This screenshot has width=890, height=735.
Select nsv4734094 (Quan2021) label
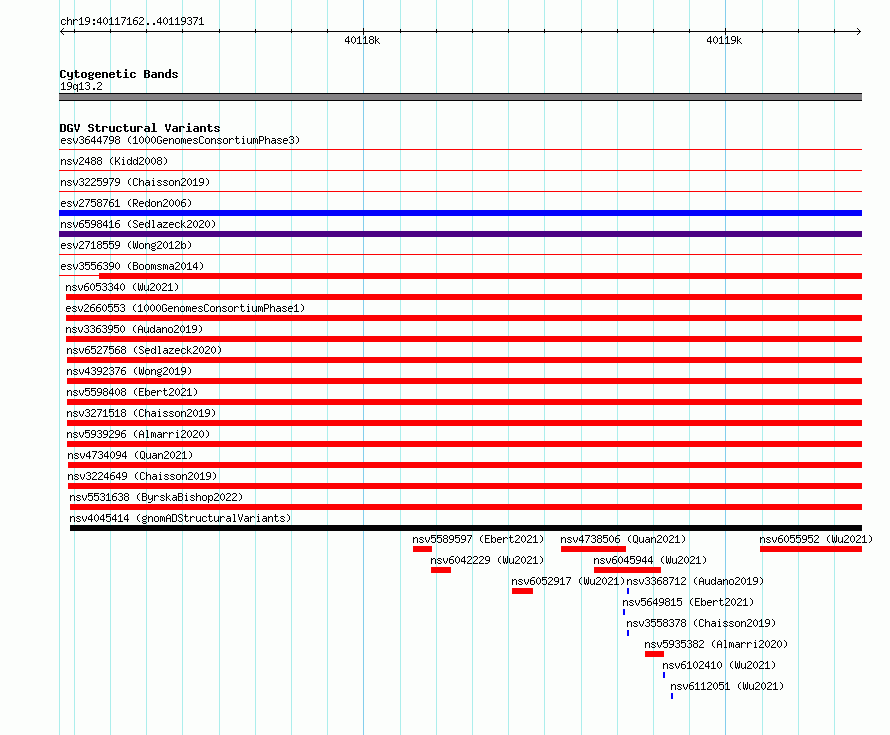(130, 455)
